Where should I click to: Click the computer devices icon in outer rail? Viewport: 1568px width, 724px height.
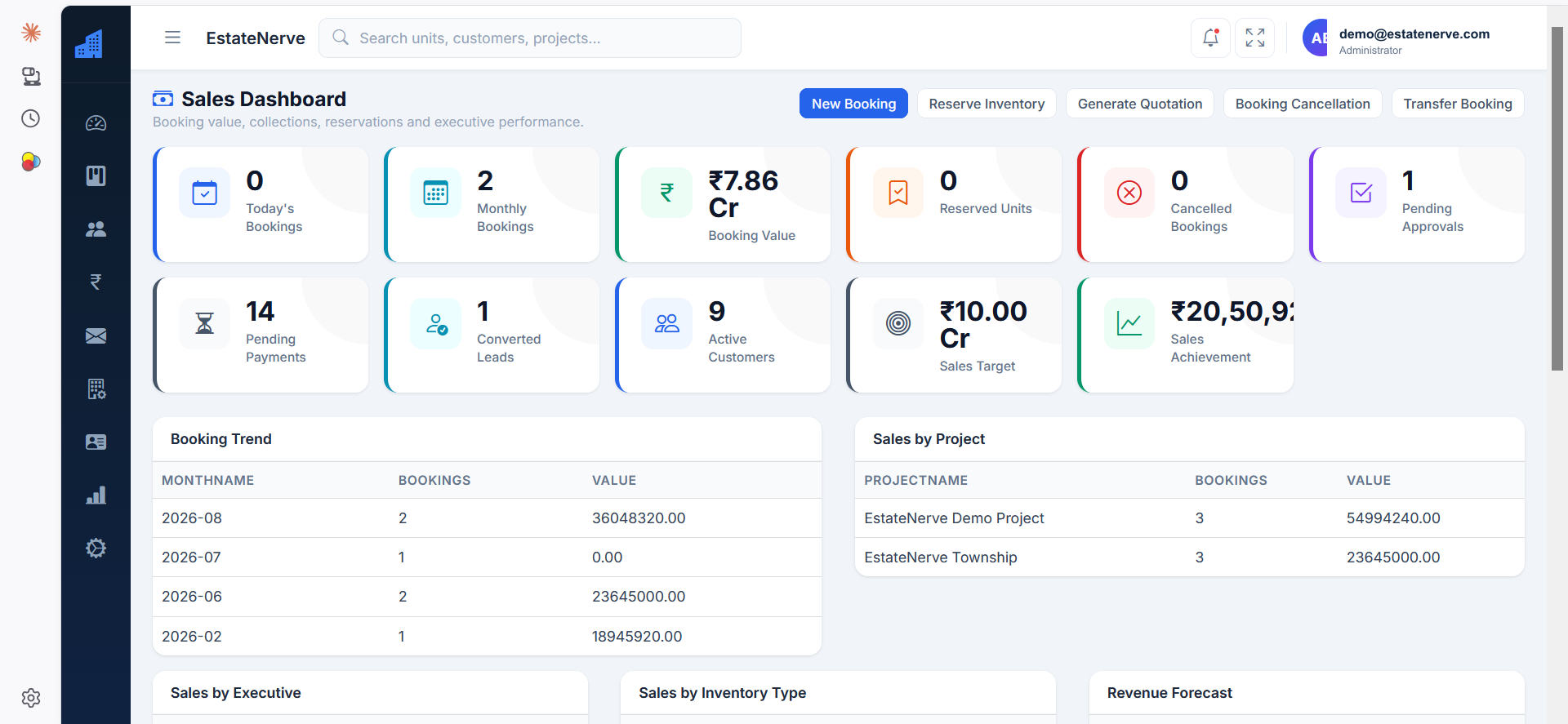tap(31, 77)
